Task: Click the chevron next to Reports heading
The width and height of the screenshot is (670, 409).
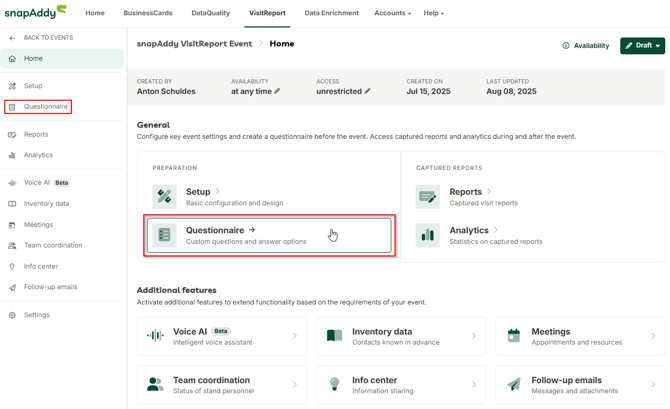Action: click(489, 191)
